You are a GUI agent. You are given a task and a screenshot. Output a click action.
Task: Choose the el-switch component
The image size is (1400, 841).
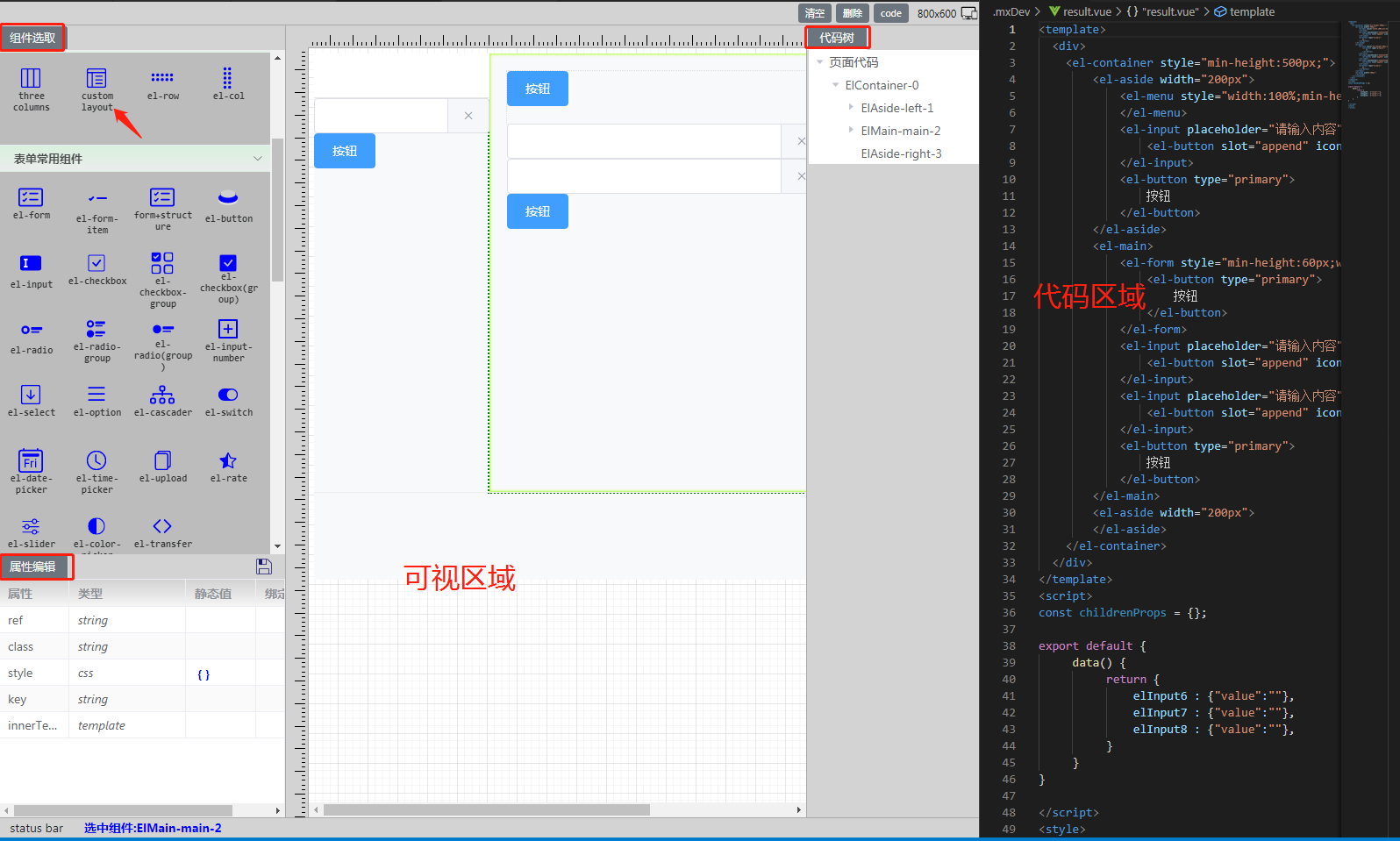point(228,401)
